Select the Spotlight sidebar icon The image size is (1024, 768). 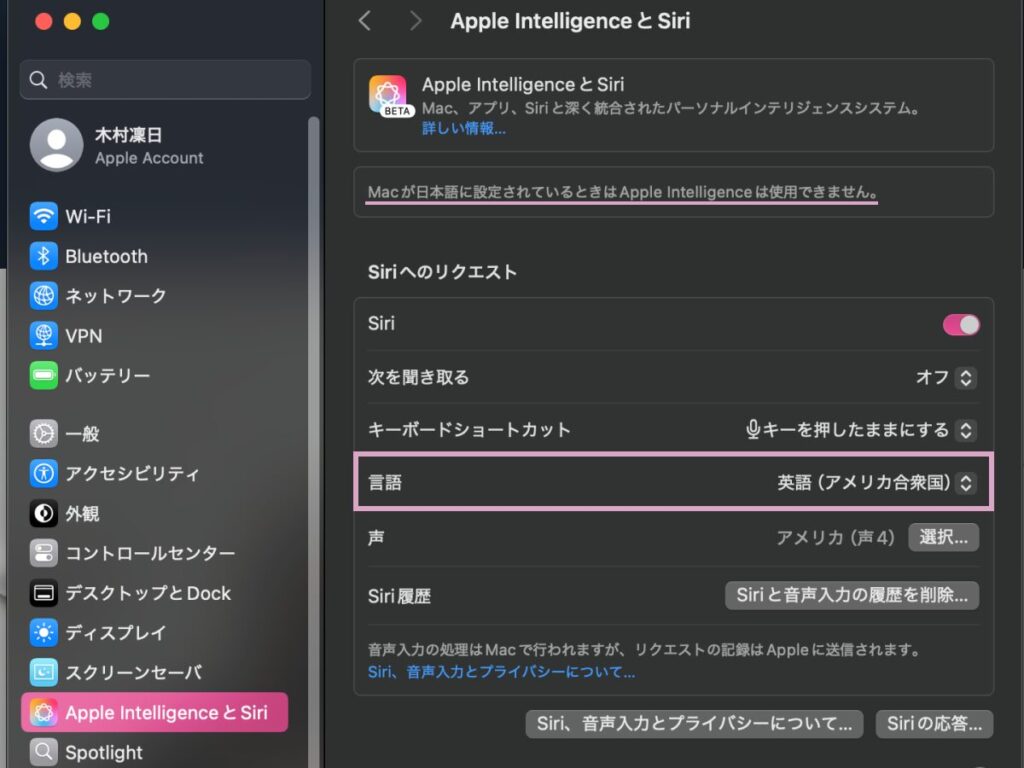click(42, 752)
